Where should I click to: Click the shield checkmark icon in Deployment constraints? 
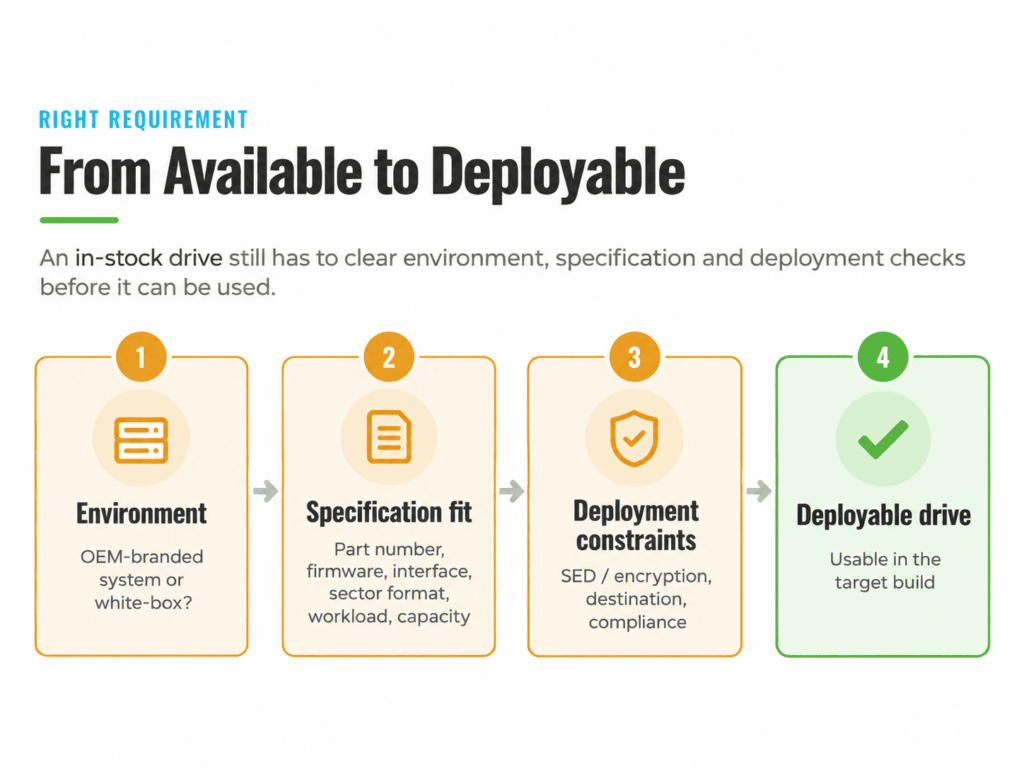[x=634, y=438]
